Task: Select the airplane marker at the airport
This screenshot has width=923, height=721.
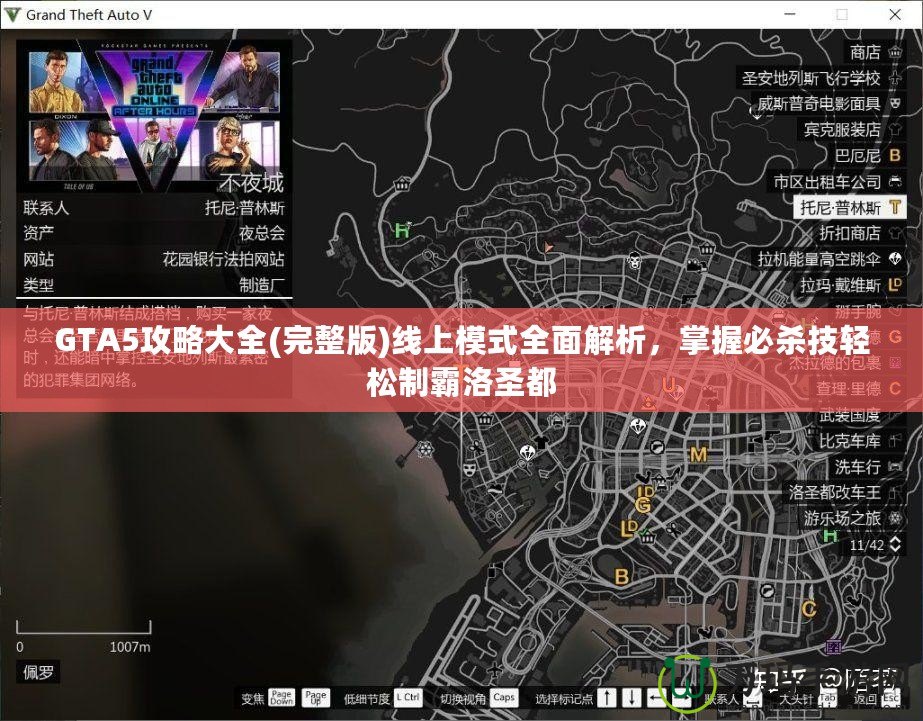Action: coord(496,670)
